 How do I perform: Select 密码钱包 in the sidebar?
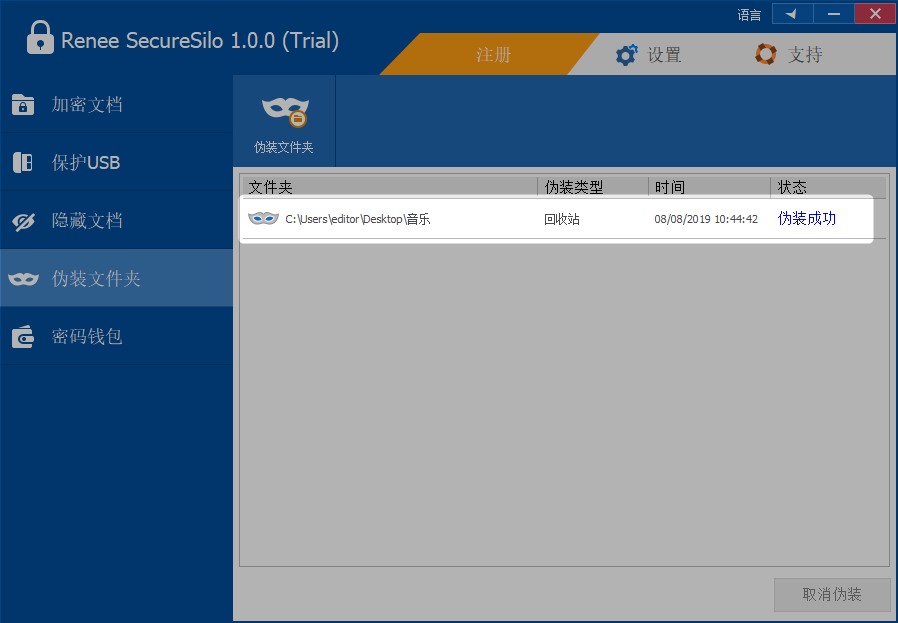click(116, 336)
